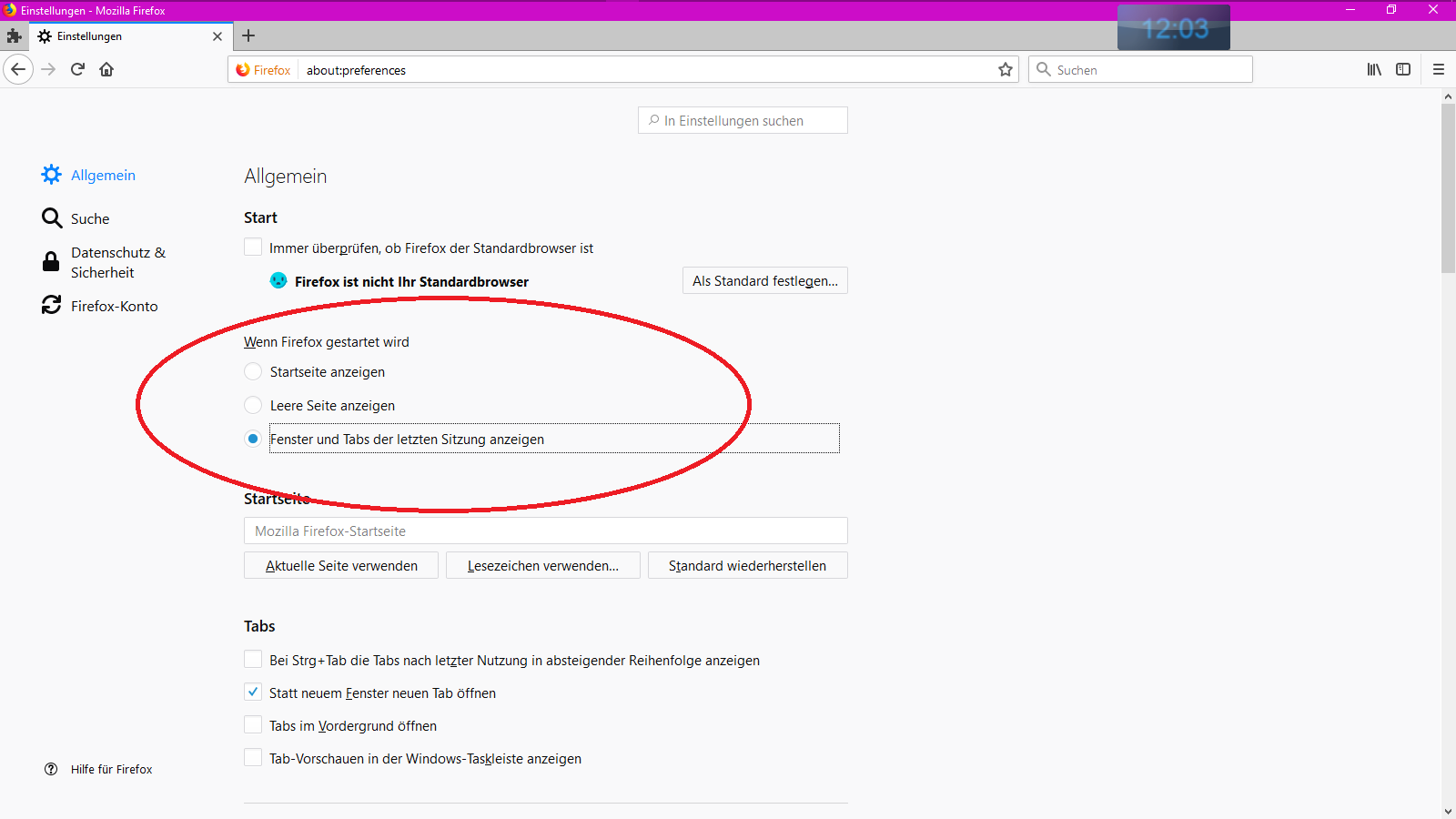Open a new tab with the plus button
Viewport: 1456px width, 819px height.
click(x=248, y=35)
